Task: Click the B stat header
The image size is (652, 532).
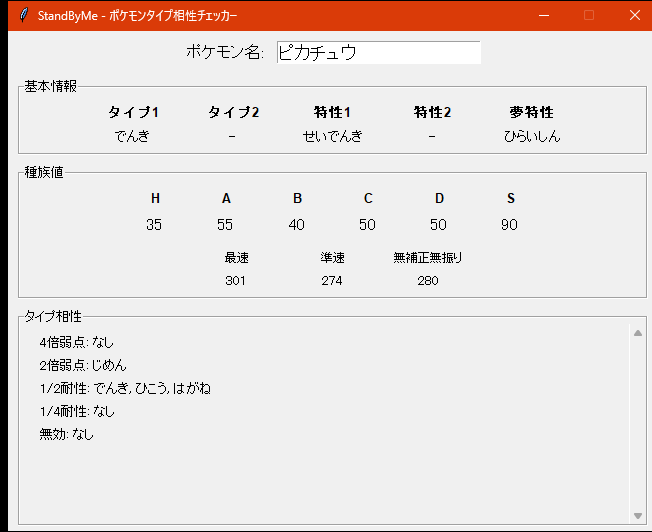Action: click(297, 198)
